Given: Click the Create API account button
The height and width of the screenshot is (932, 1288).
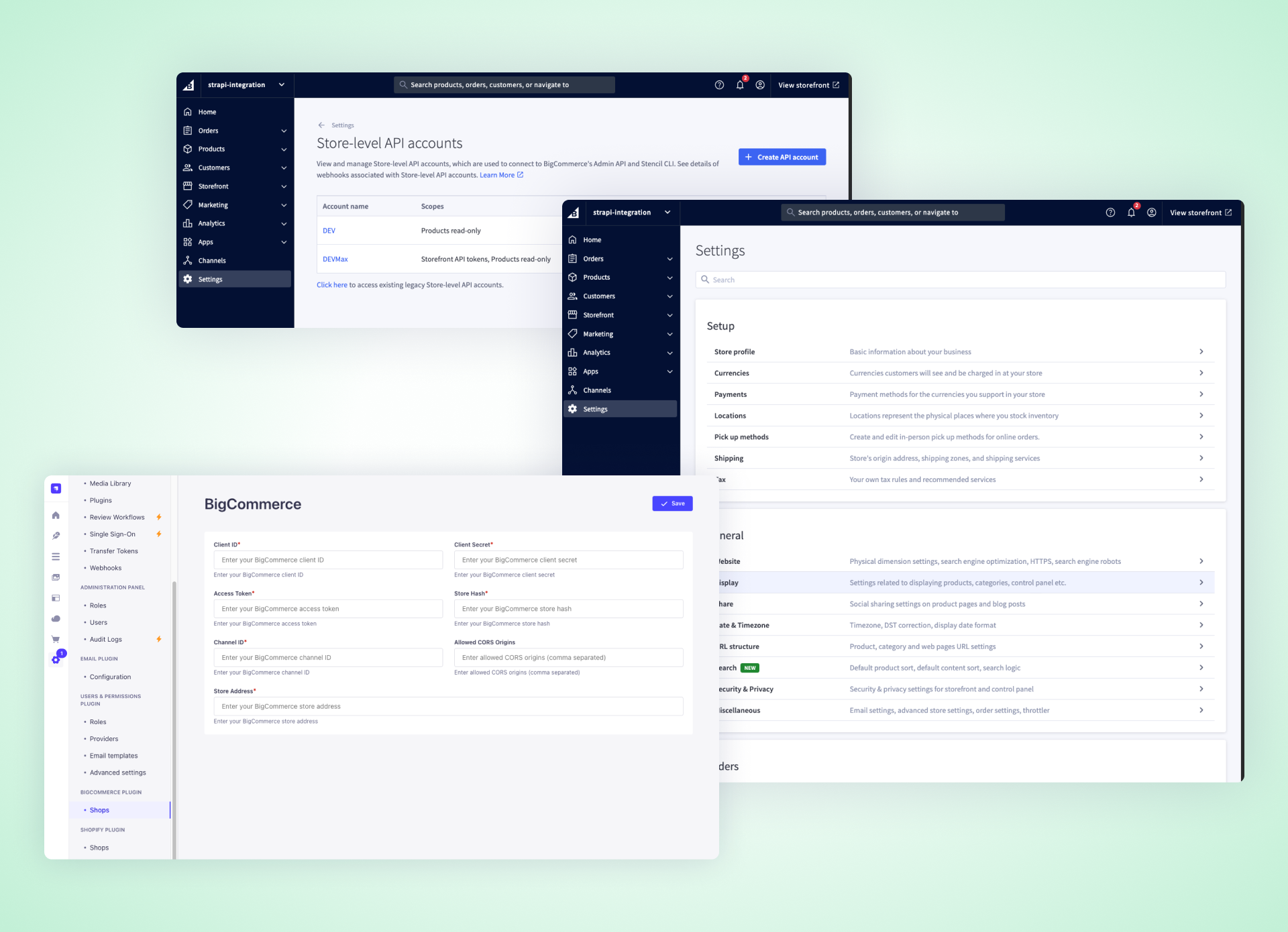Looking at the screenshot, I should (x=782, y=156).
